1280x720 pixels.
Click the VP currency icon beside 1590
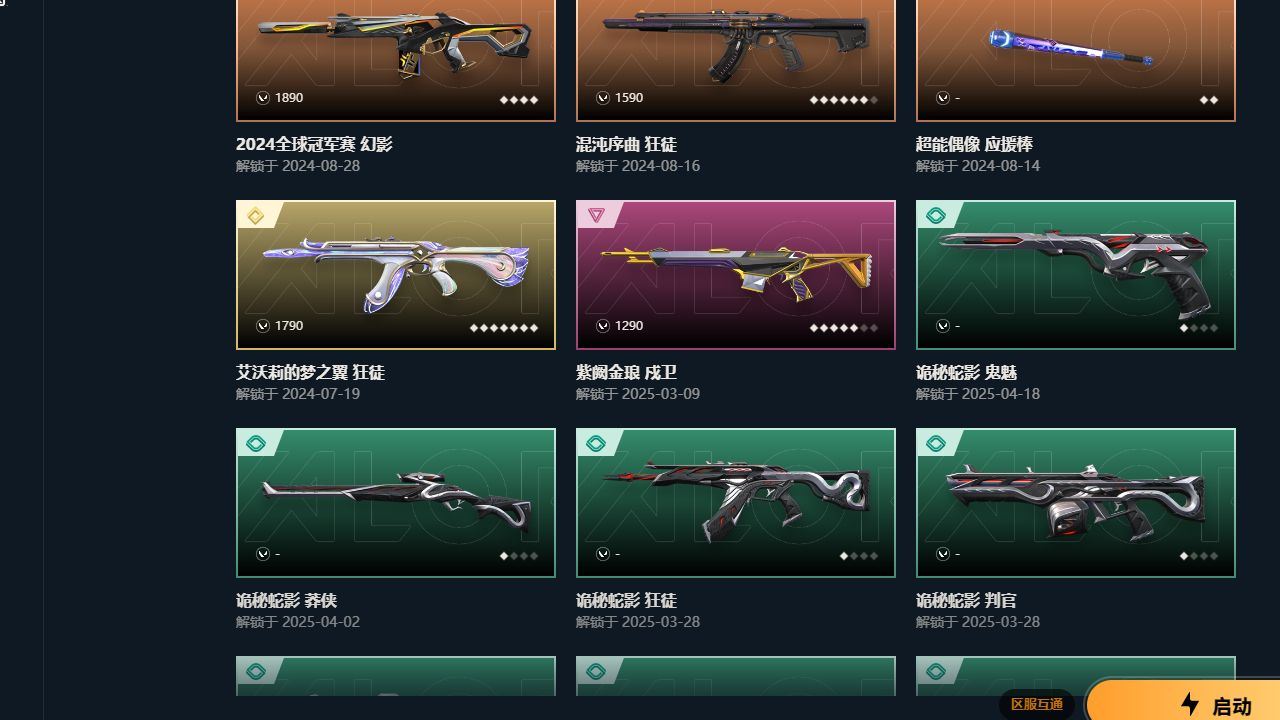[603, 98]
